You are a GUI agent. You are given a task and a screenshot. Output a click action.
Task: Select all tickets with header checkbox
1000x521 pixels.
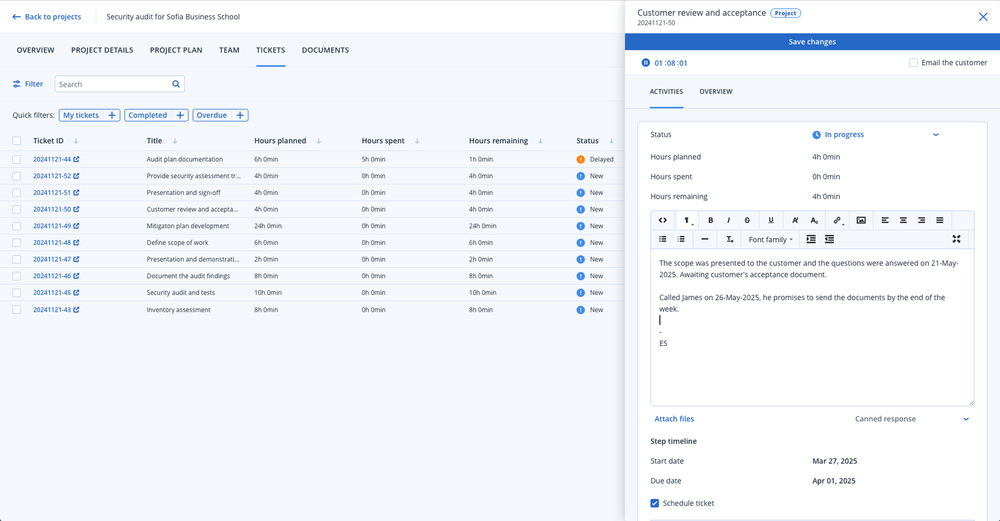point(17,141)
